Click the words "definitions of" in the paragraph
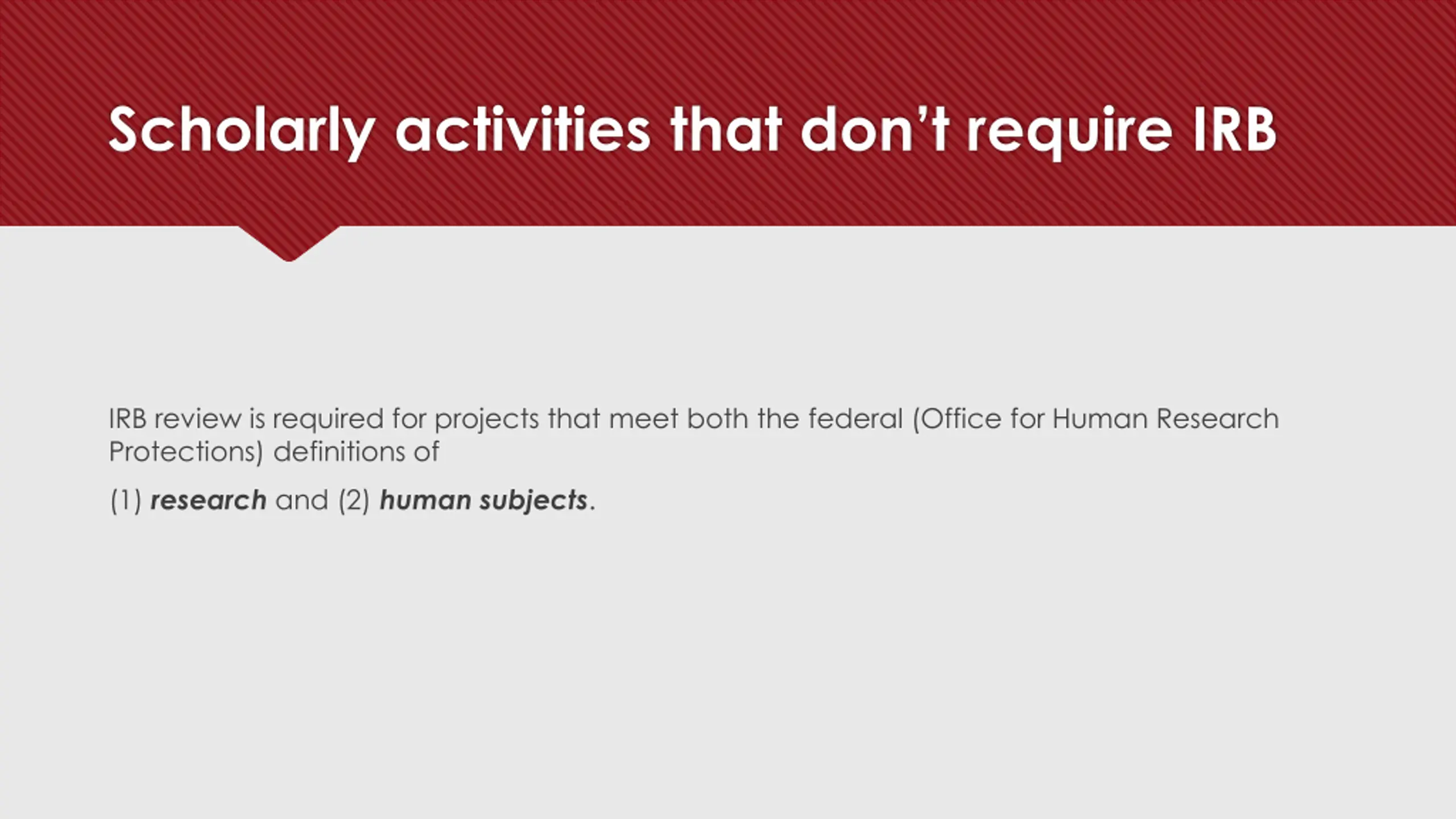 coord(356,452)
